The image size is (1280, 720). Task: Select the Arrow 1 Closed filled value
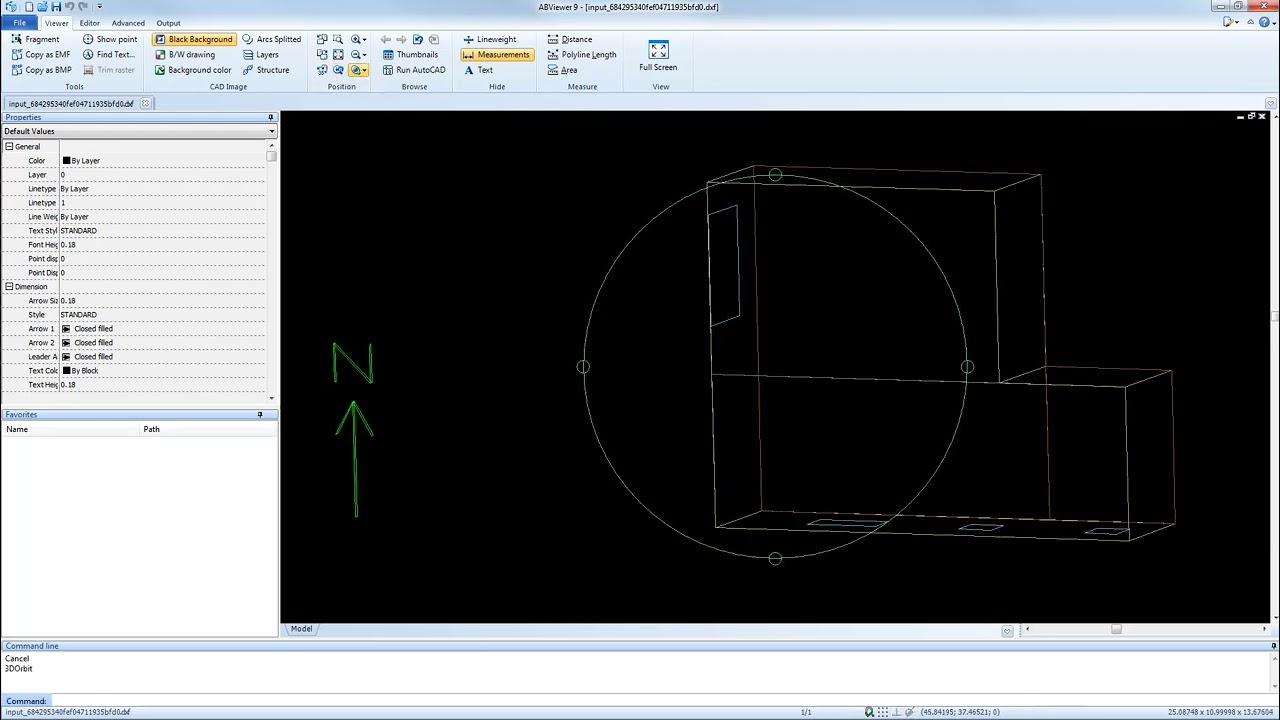tap(92, 329)
